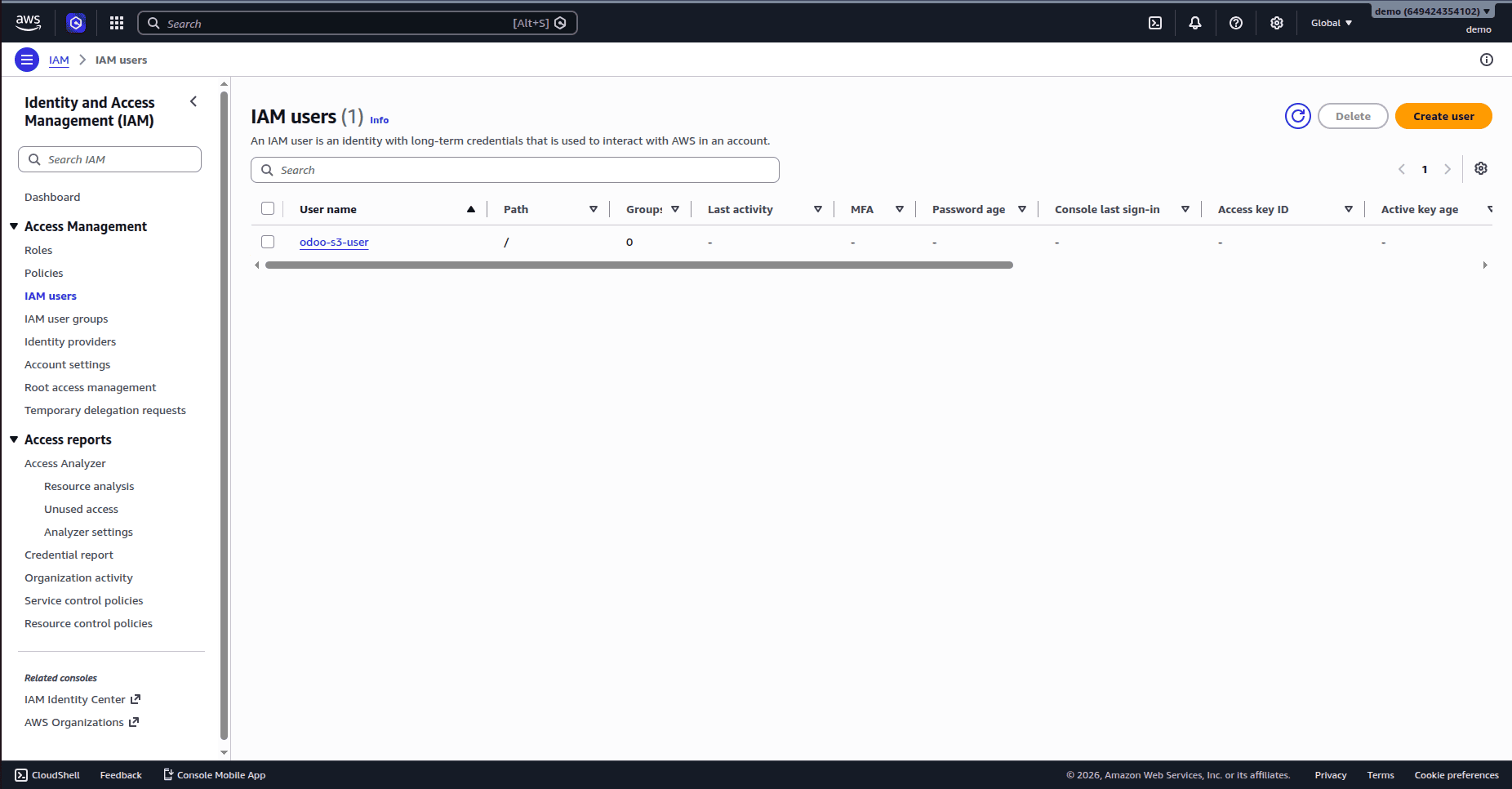Open Identity providers
Screen dimensions: 1512x789
tap(70, 341)
